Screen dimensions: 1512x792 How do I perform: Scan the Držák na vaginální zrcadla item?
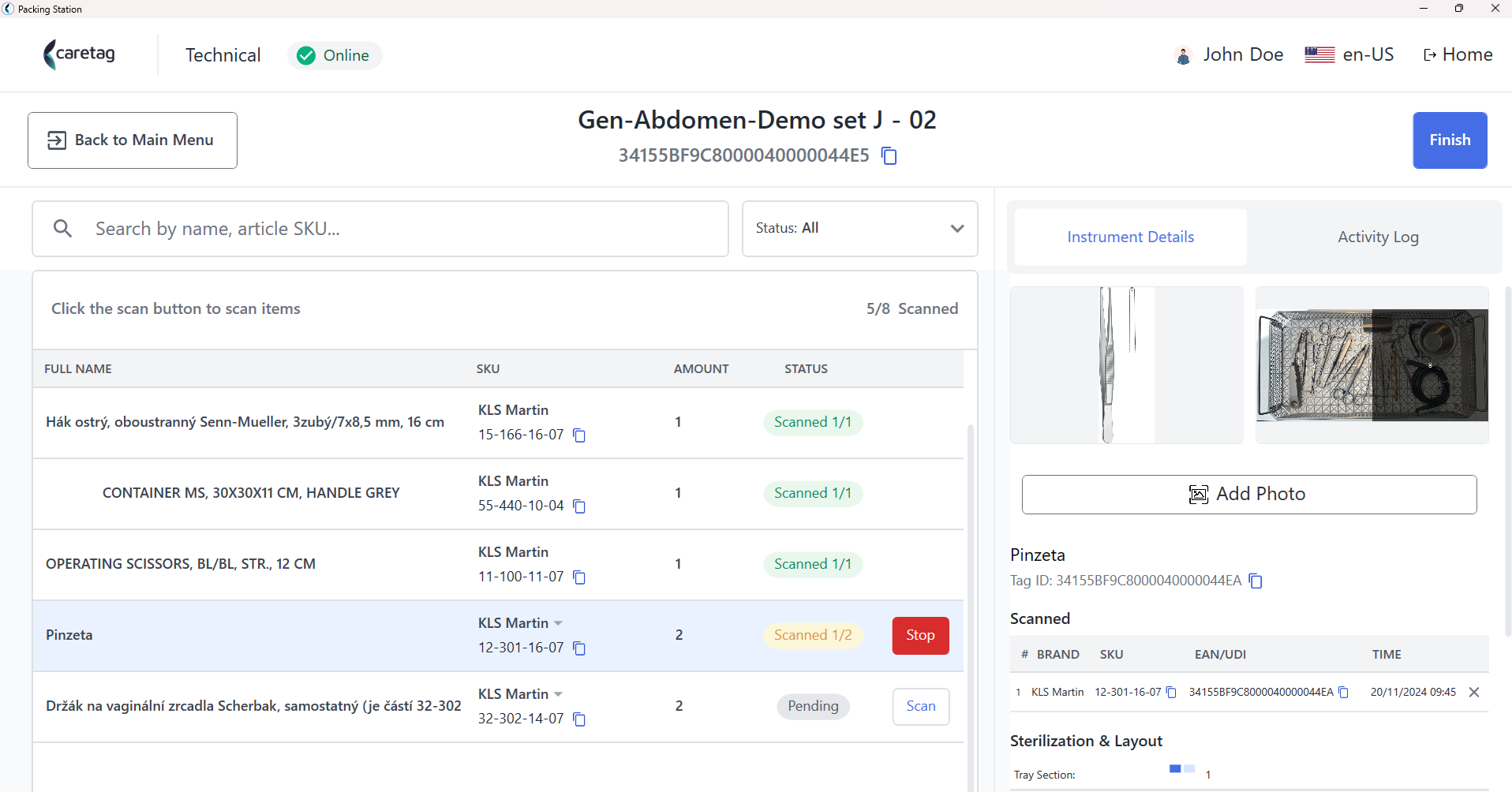[921, 707]
